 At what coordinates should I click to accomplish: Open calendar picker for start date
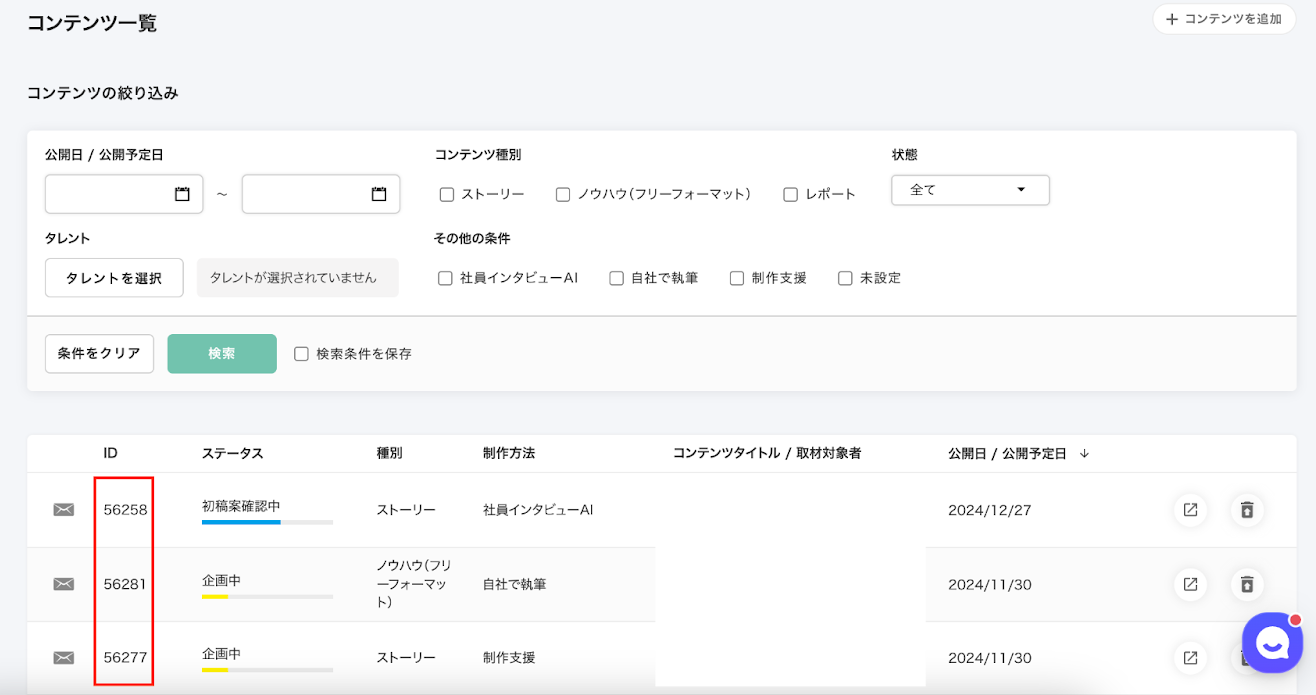coord(182,194)
